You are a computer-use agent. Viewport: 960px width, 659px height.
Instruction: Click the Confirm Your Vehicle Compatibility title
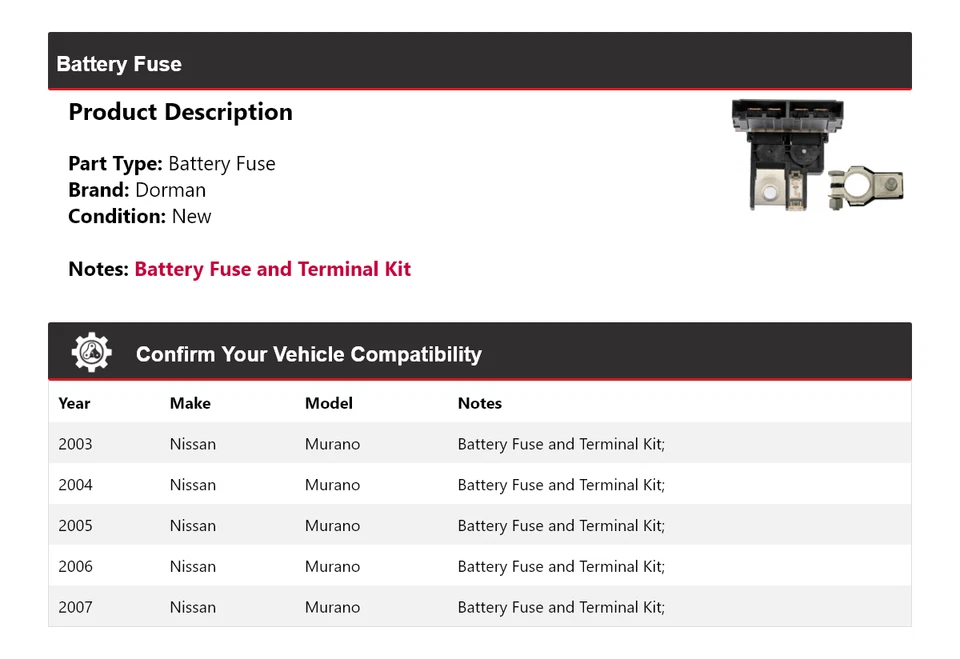(309, 354)
